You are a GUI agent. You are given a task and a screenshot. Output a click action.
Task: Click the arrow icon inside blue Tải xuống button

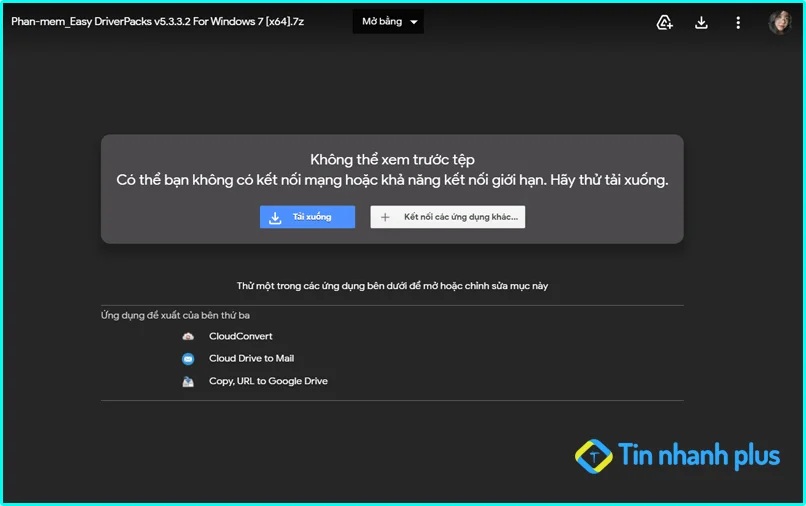tap(276, 217)
